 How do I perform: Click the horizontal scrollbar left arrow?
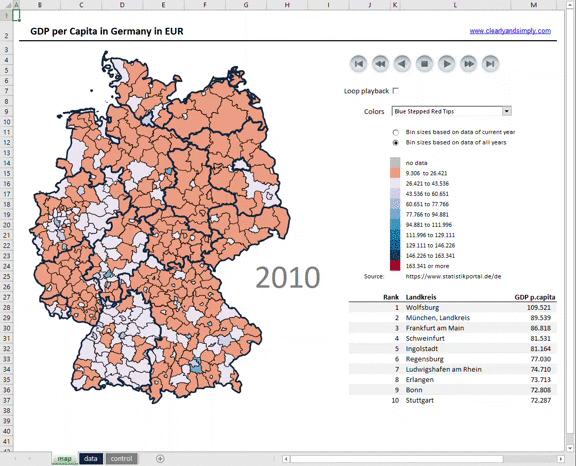tap(286, 459)
